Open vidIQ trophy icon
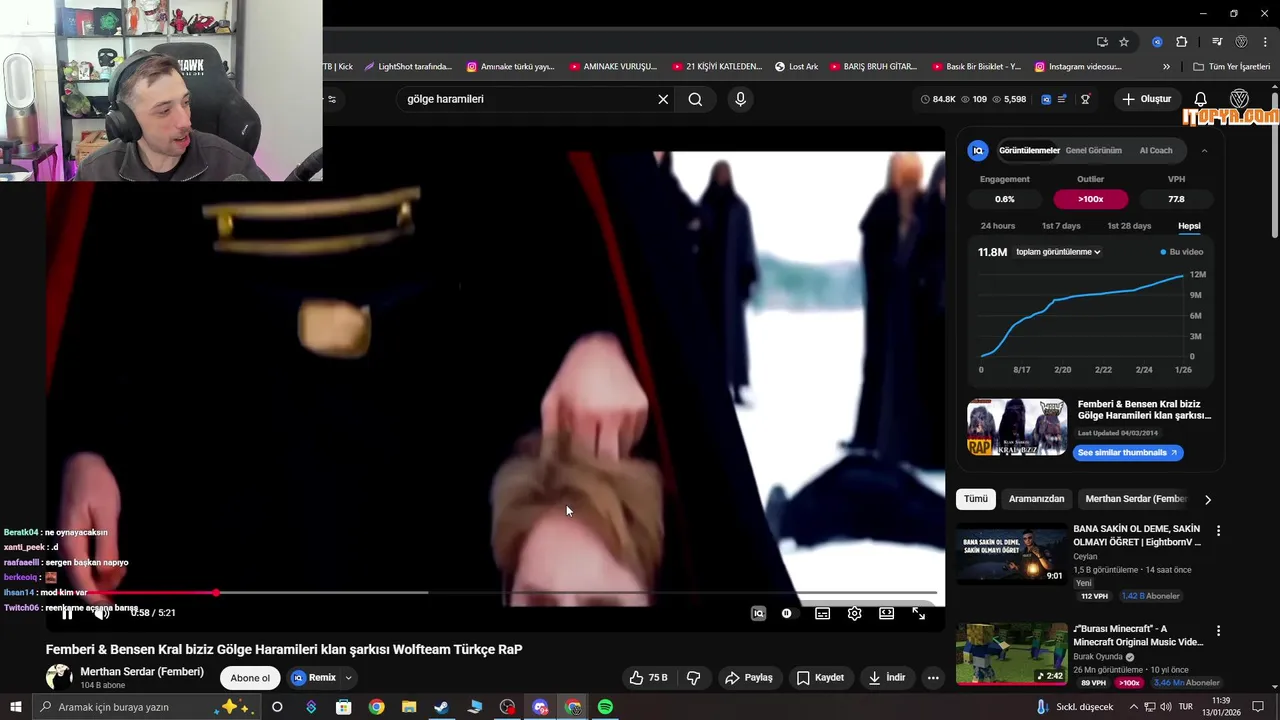This screenshot has width=1280, height=720. point(1085,99)
